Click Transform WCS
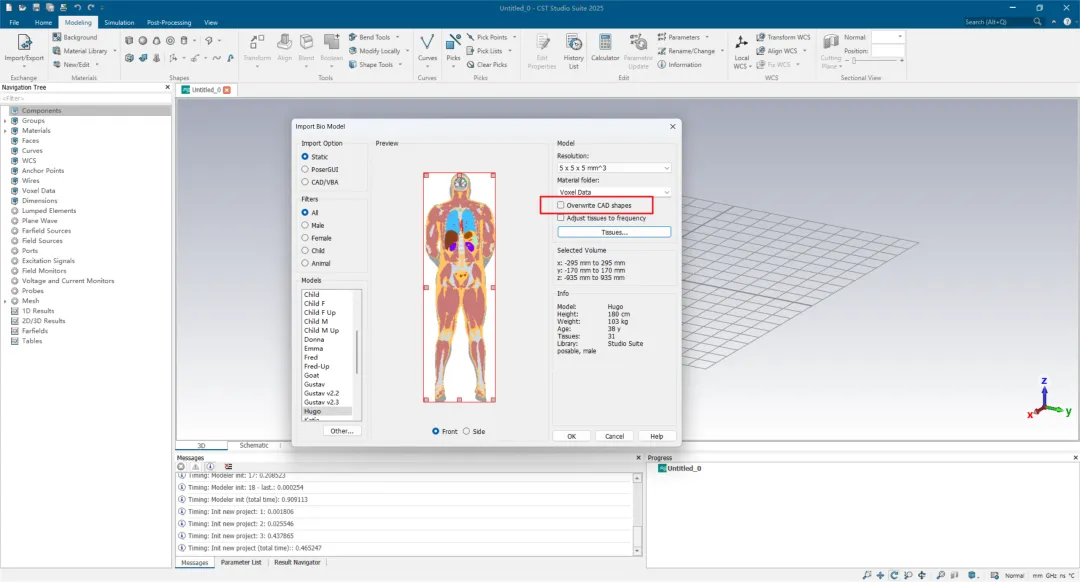Image resolution: width=1080 pixels, height=582 pixels. pos(783,37)
